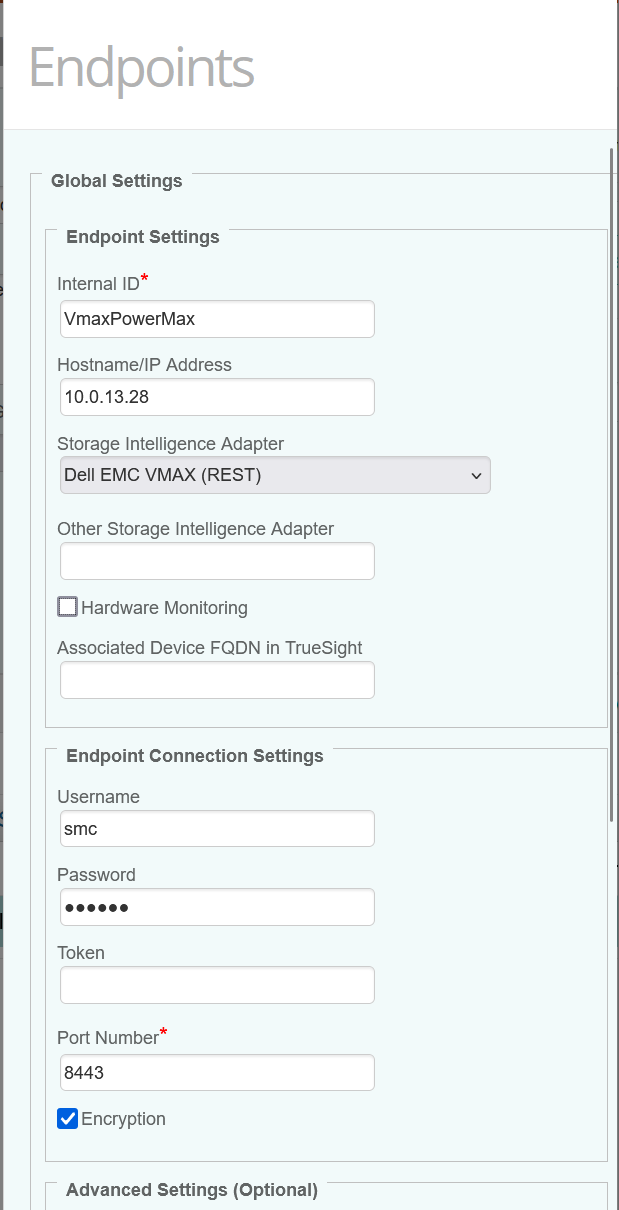The image size is (619, 1210).
Task: Open the Storage Intelligence Adapter dropdown
Action: point(275,475)
